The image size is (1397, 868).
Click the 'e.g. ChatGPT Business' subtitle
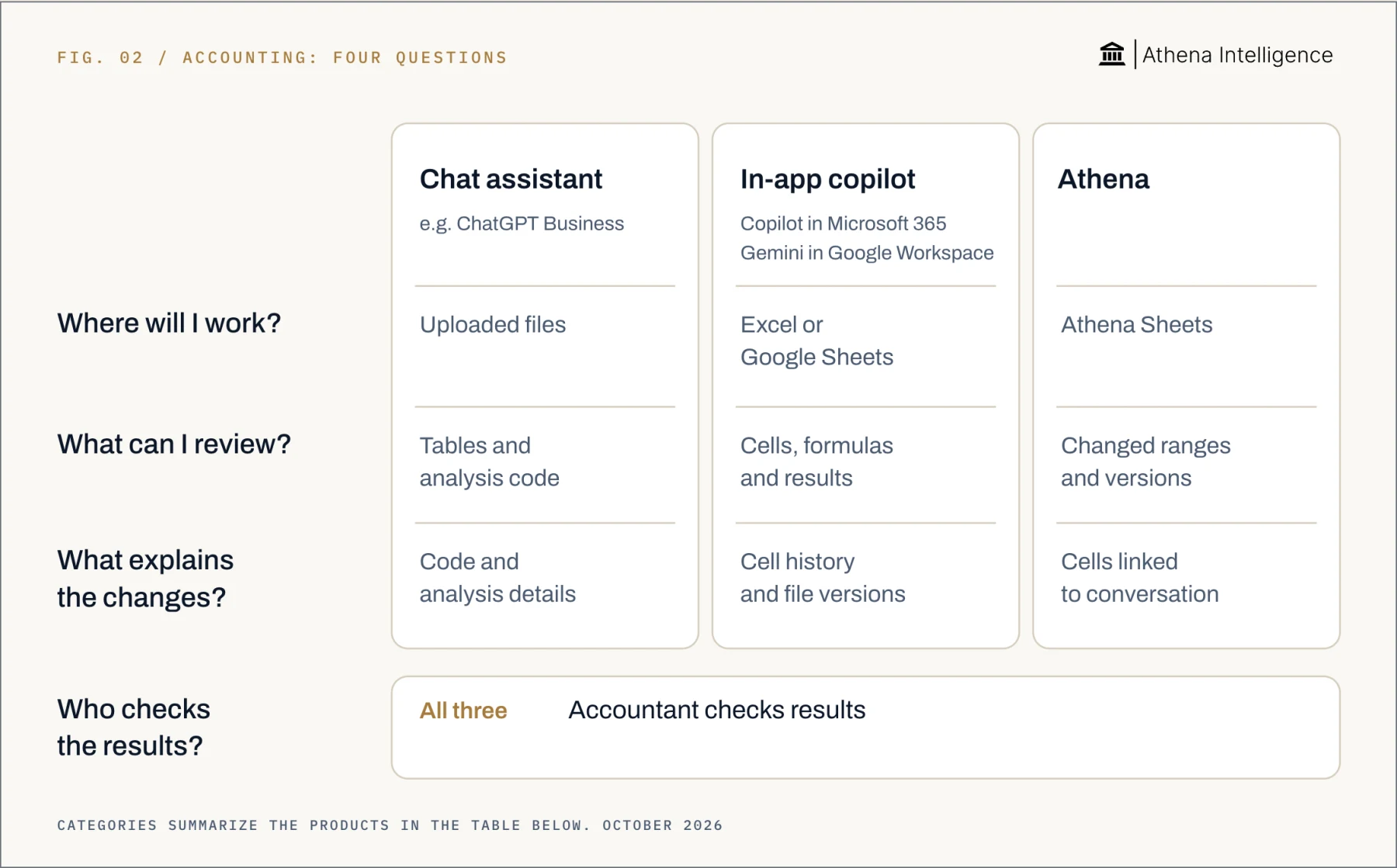(x=522, y=223)
